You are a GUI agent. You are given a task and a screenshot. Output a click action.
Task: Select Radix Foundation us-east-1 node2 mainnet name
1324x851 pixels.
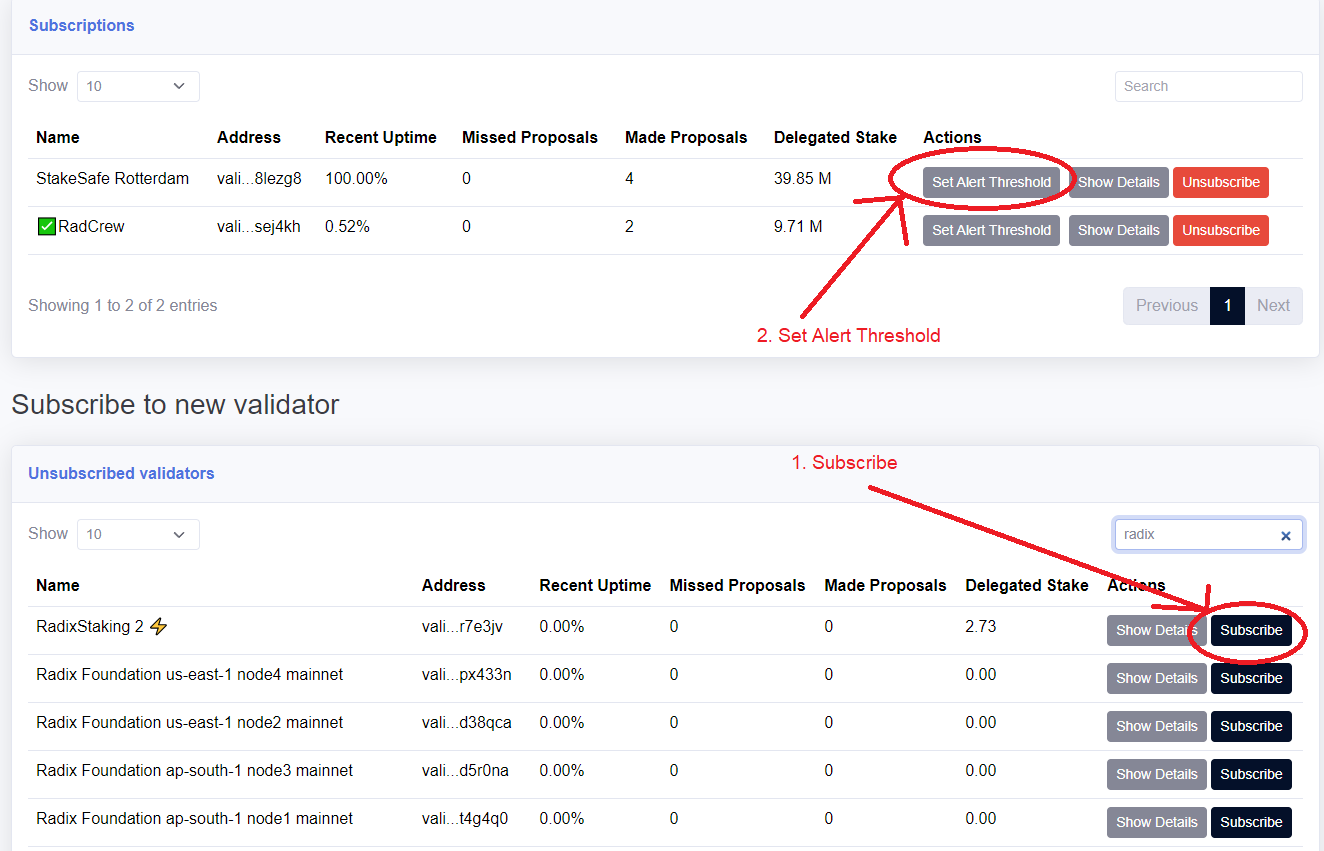[190, 723]
